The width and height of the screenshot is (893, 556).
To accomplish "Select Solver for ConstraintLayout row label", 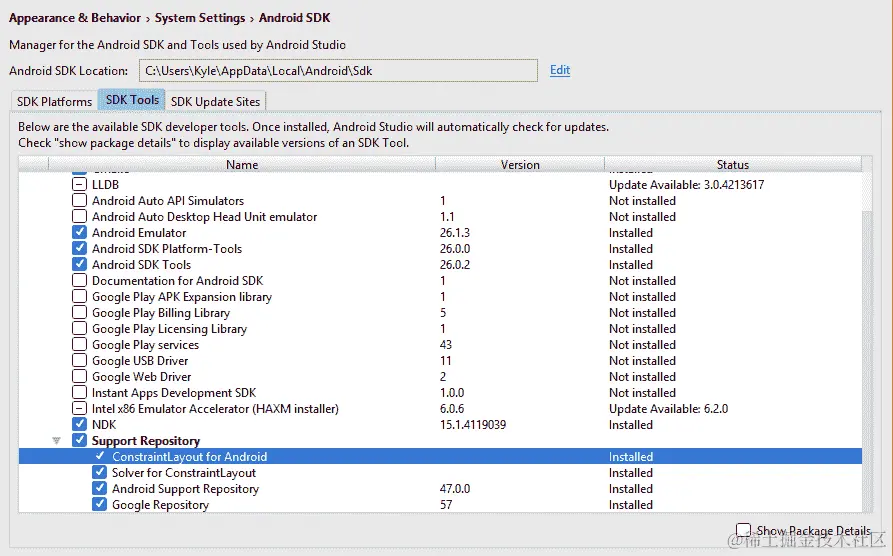I will click(x=184, y=472).
